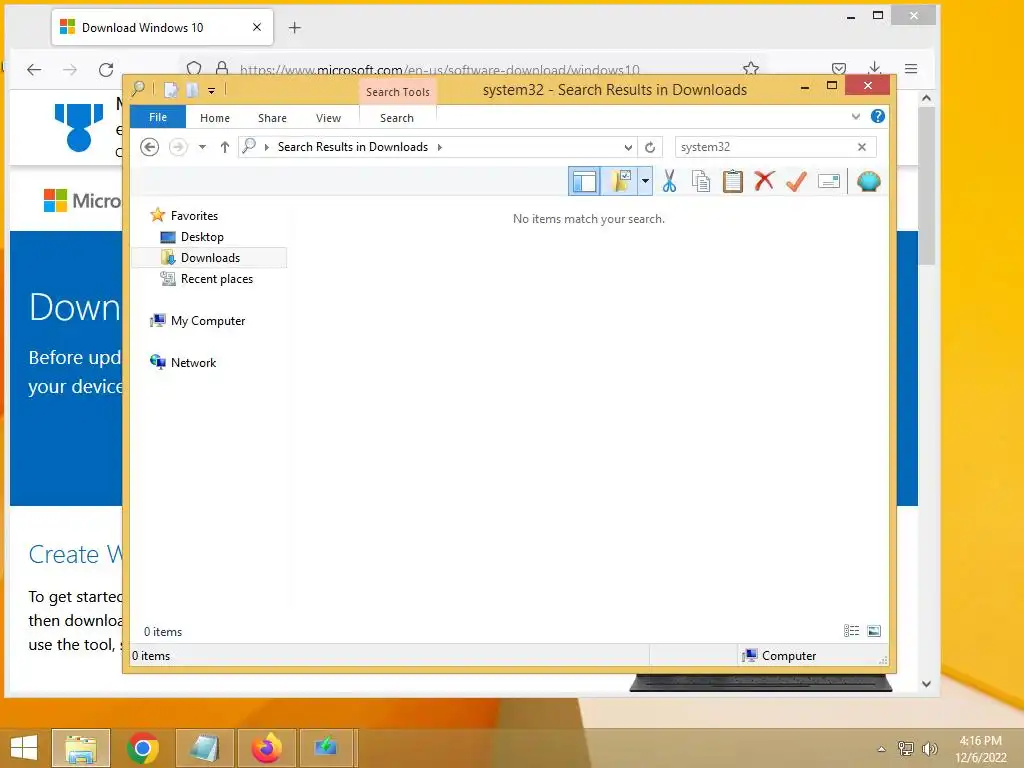Open the Search ribbon tab
Screen dimensions: 1024x768
[397, 118]
